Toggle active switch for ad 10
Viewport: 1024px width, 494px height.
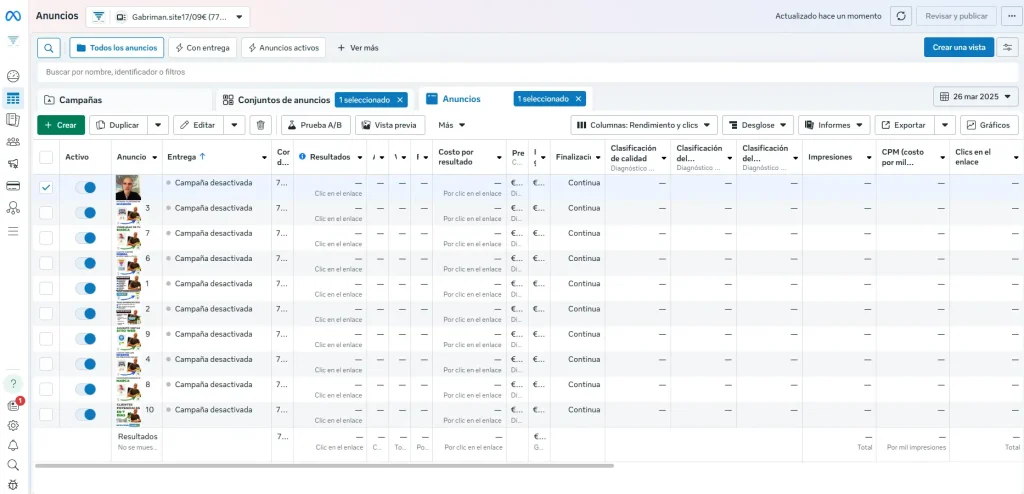click(86, 414)
